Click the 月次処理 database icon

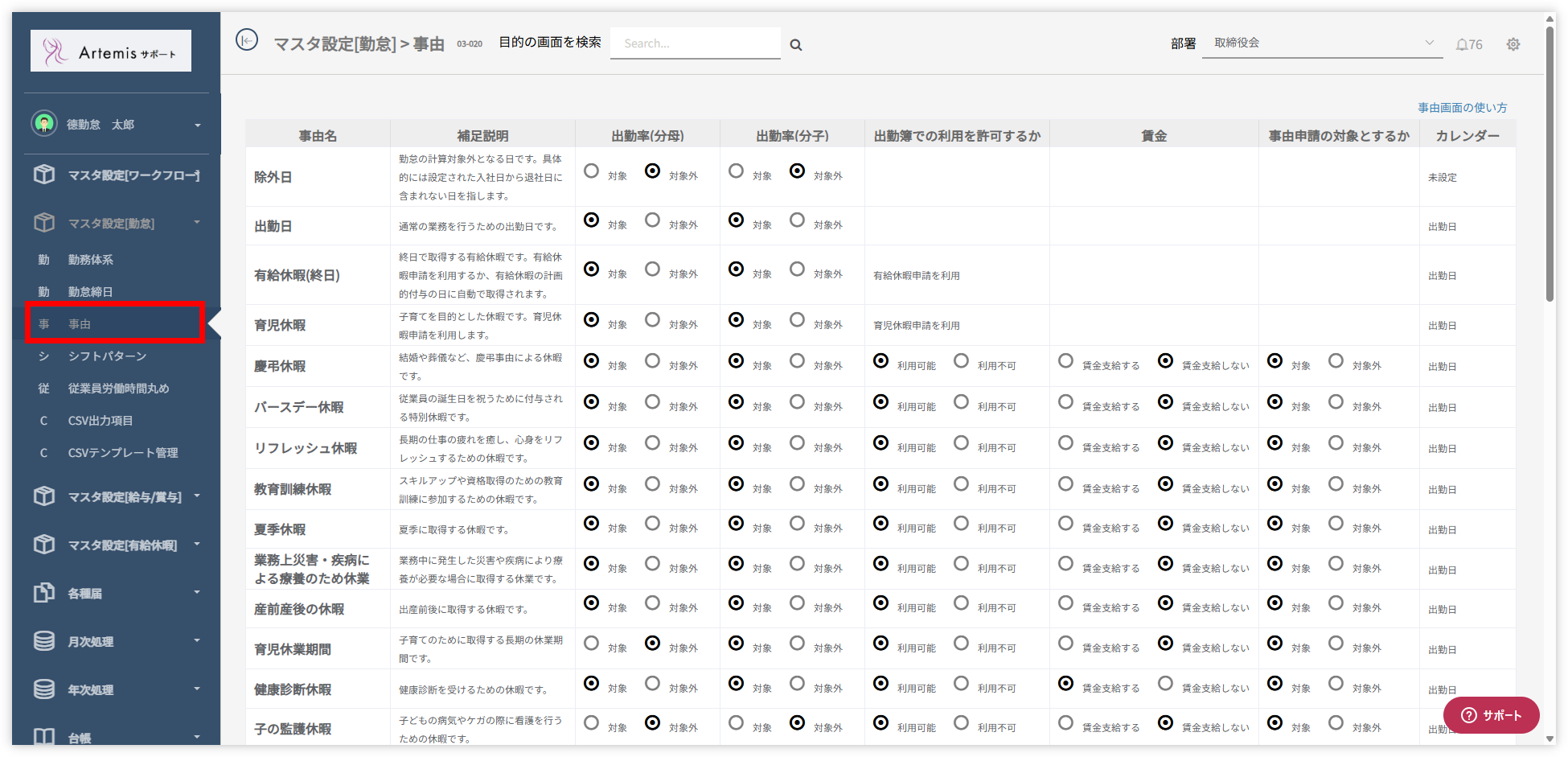tap(44, 641)
